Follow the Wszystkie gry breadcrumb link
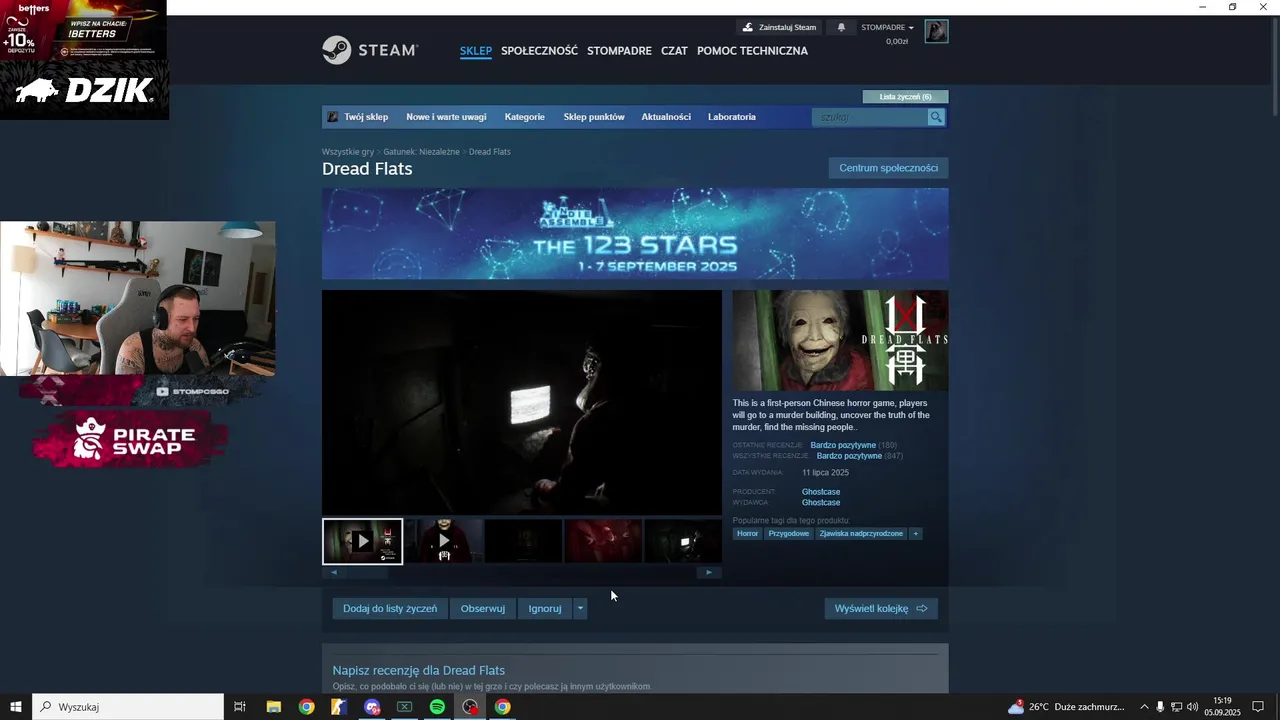Image resolution: width=1280 pixels, height=720 pixels. click(x=348, y=152)
